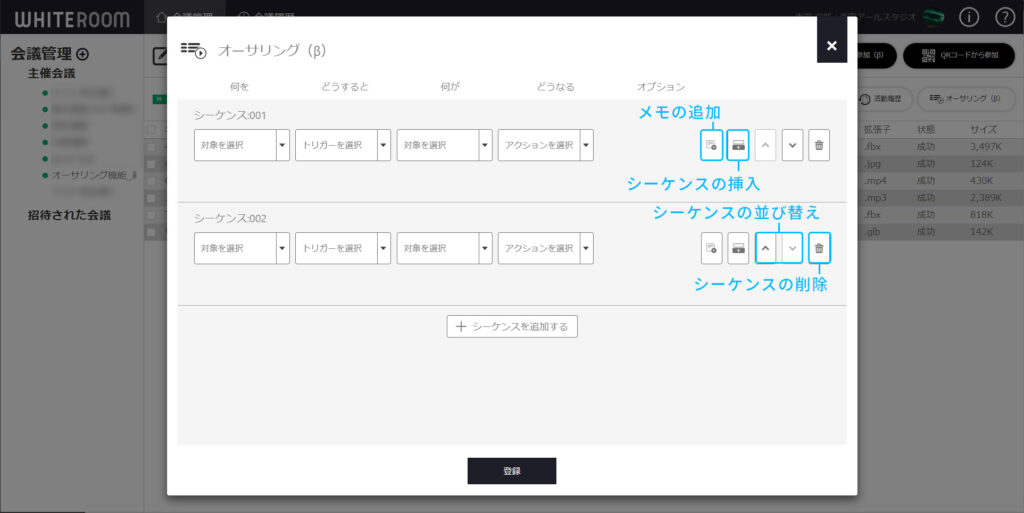Delete sequence 001 with trash icon
Screen dimensions: 1024x513
(819, 145)
